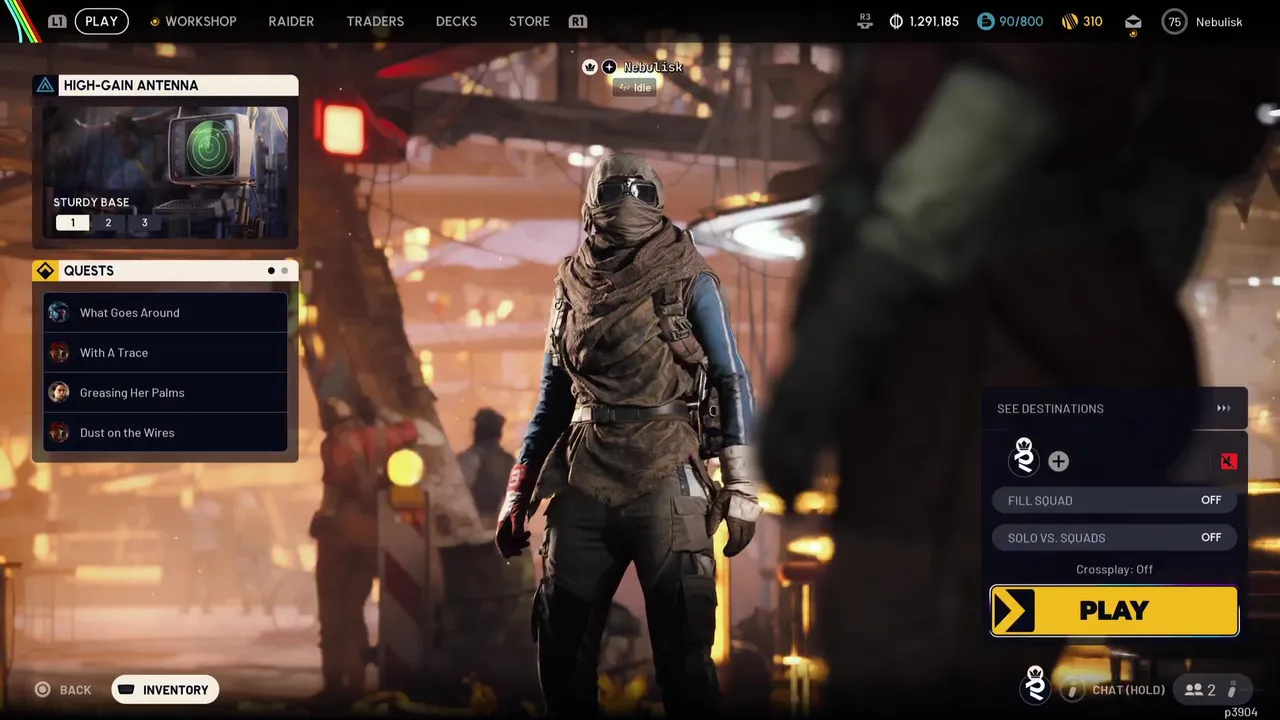
Task: Click the yellow striped currency icon beside 310
Action: click(1069, 21)
